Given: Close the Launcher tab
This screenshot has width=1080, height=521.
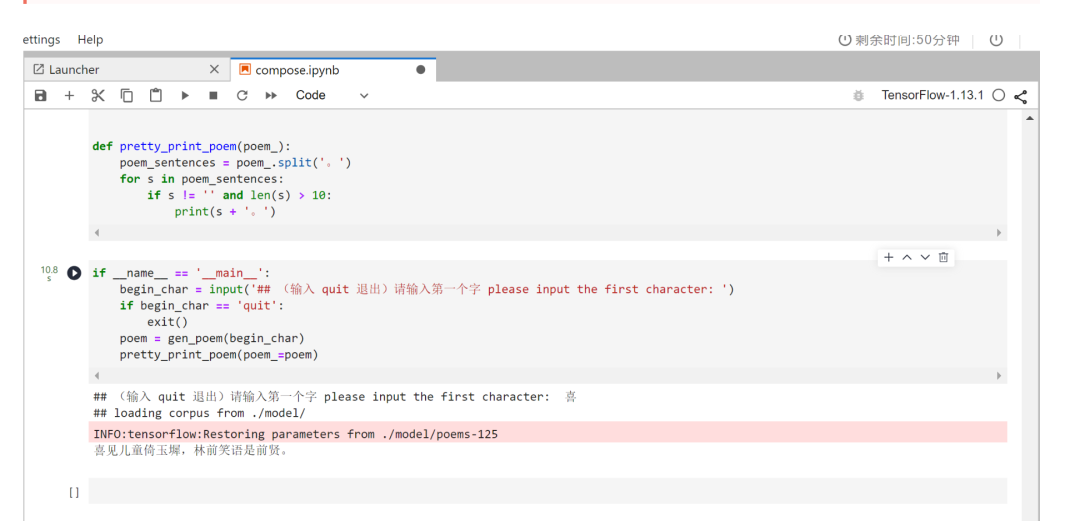Looking at the screenshot, I should (x=214, y=70).
